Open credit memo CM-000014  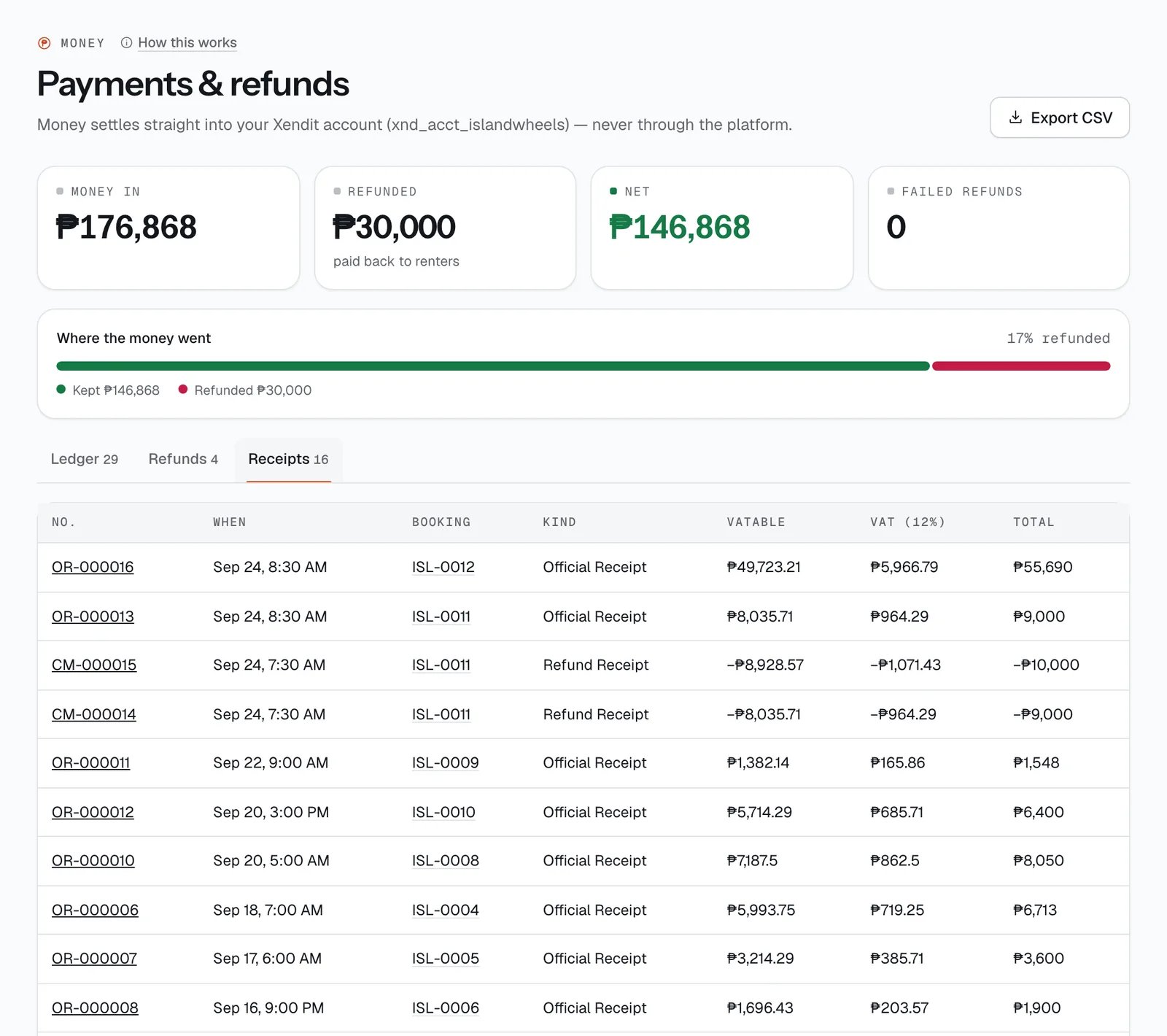(94, 714)
